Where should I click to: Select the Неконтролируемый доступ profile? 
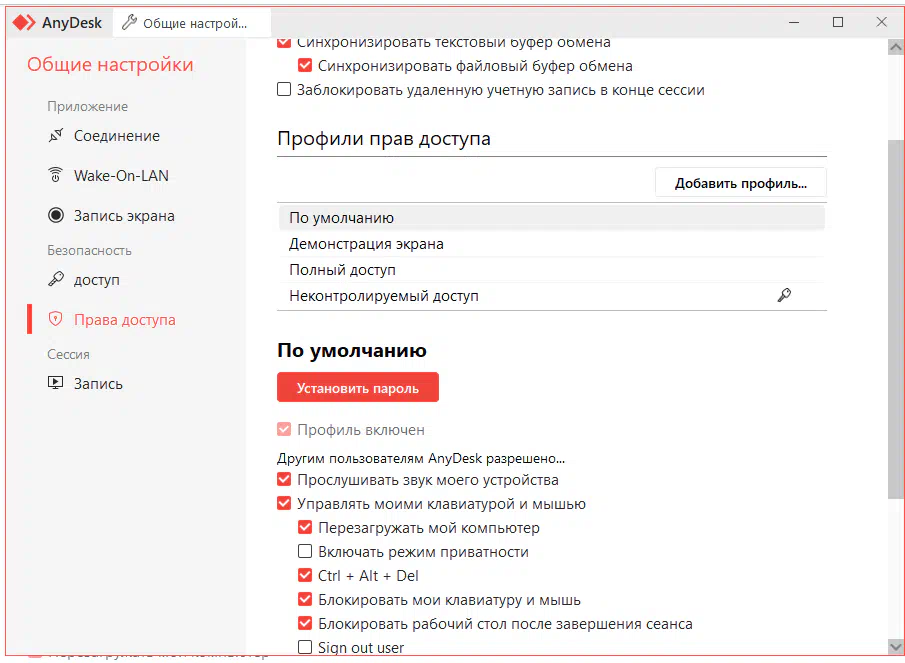coord(551,296)
